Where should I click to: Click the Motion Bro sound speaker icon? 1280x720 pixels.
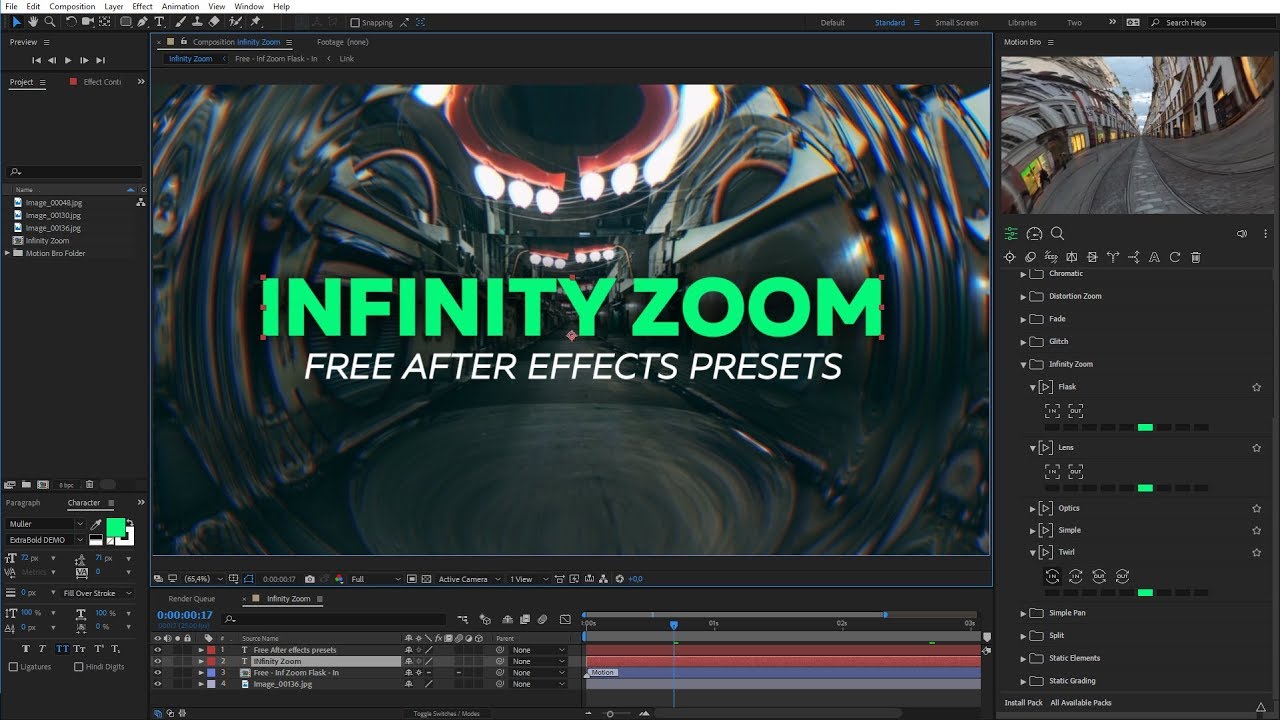(1242, 234)
